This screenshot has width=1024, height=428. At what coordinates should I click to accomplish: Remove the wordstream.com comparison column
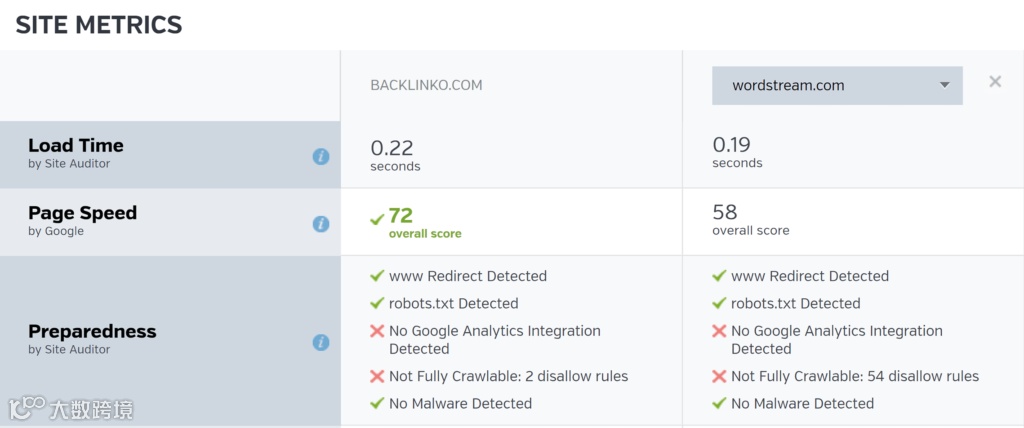(995, 82)
